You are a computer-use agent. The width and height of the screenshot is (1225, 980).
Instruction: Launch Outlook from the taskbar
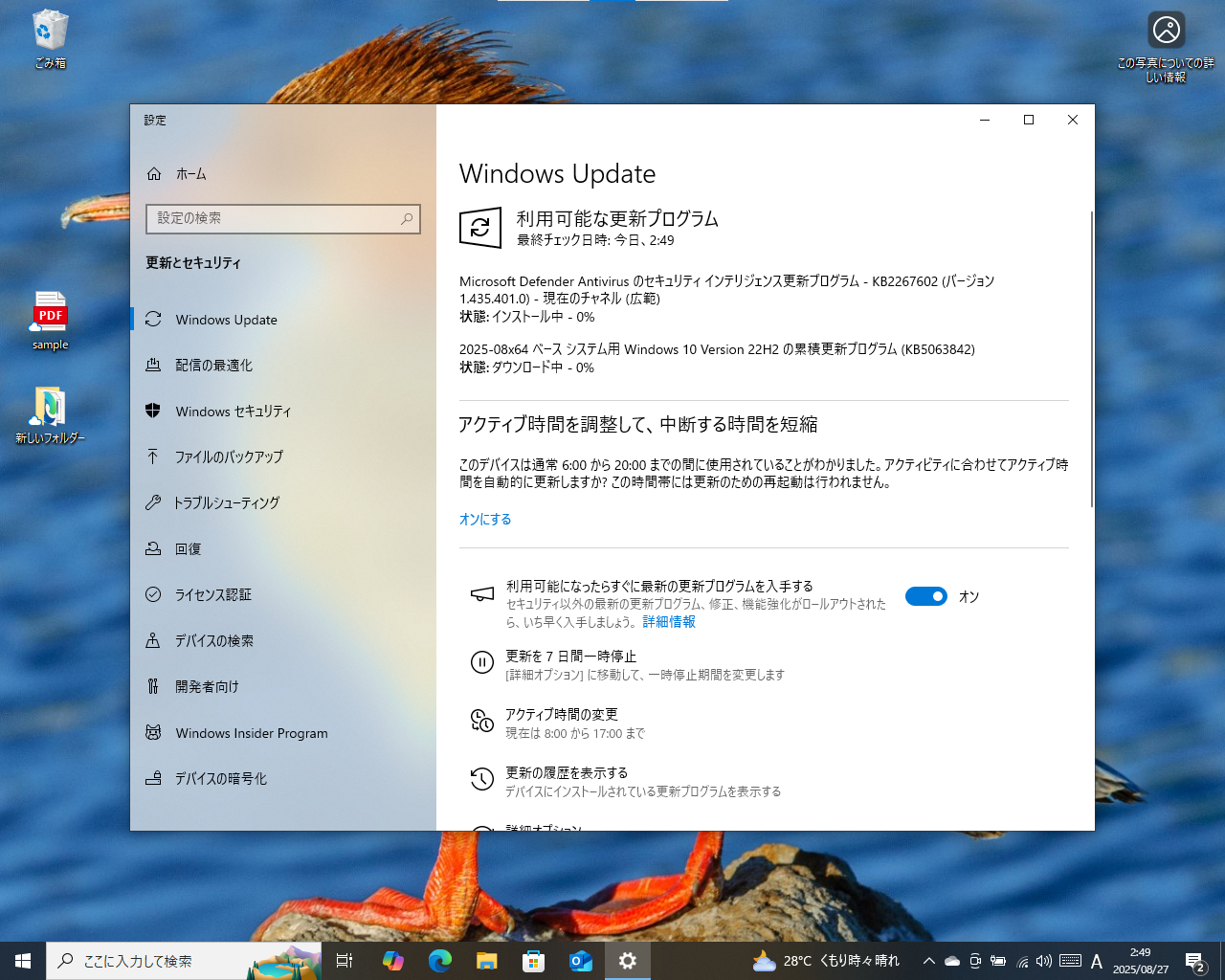(x=581, y=960)
